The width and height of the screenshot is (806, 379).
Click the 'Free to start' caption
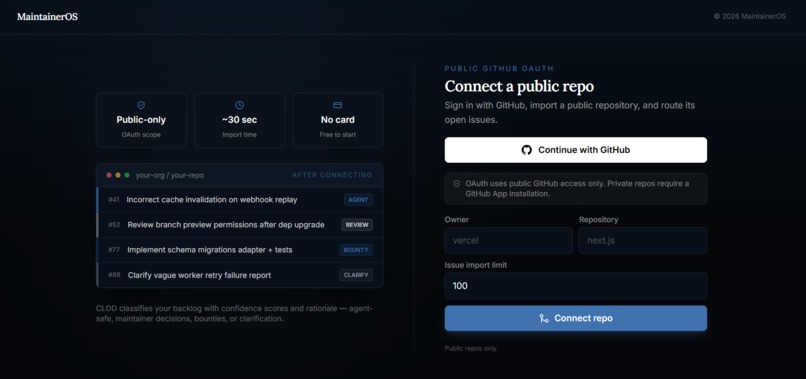click(x=337, y=135)
